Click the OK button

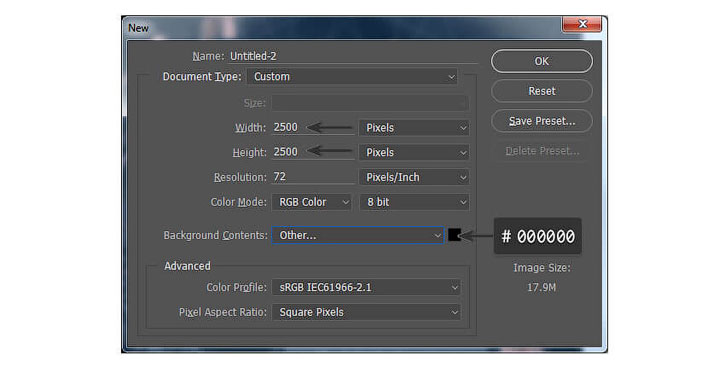[541, 61]
